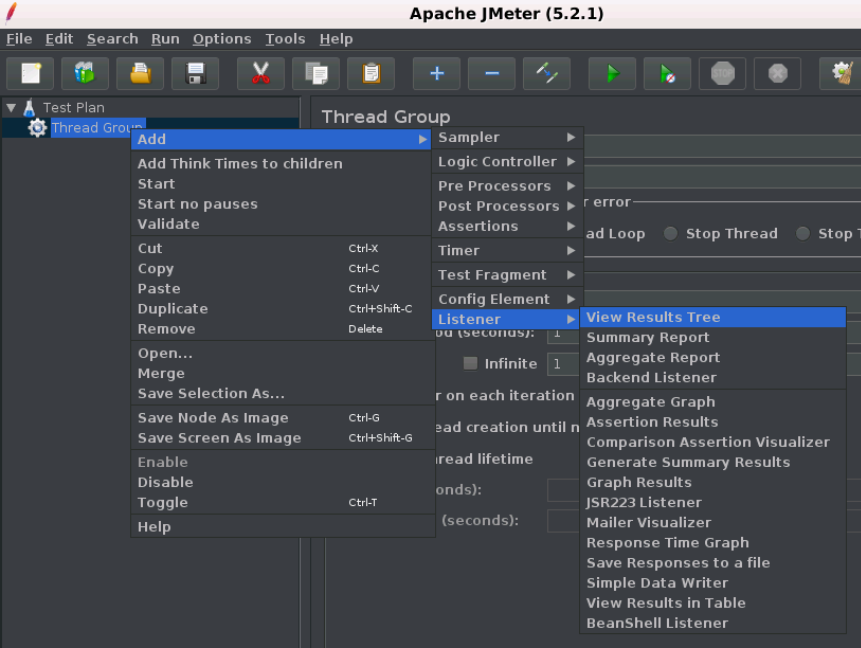861x648 pixels.
Task: Choose Graph Results listener
Action: click(x=713, y=483)
